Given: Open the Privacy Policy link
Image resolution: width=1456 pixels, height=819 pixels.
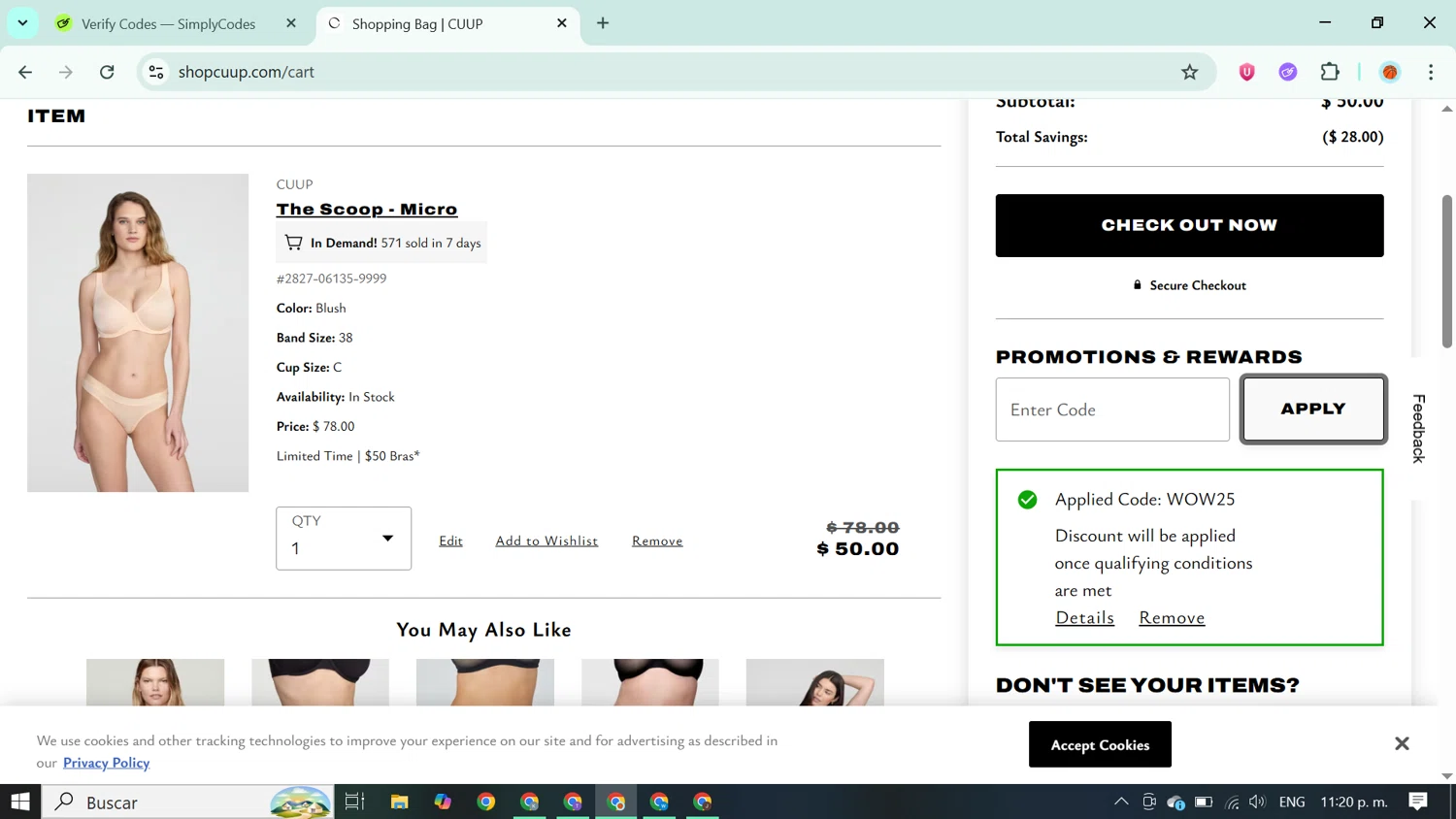Looking at the screenshot, I should (107, 763).
